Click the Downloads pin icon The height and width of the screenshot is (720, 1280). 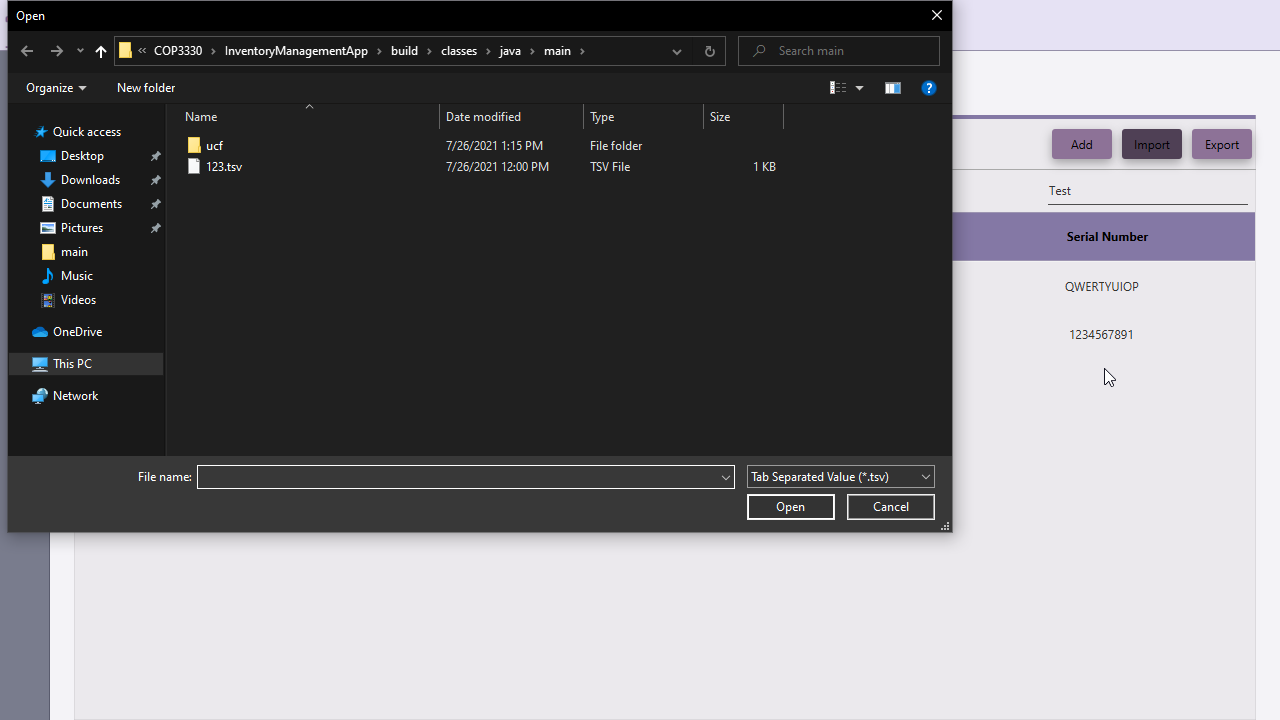point(156,180)
